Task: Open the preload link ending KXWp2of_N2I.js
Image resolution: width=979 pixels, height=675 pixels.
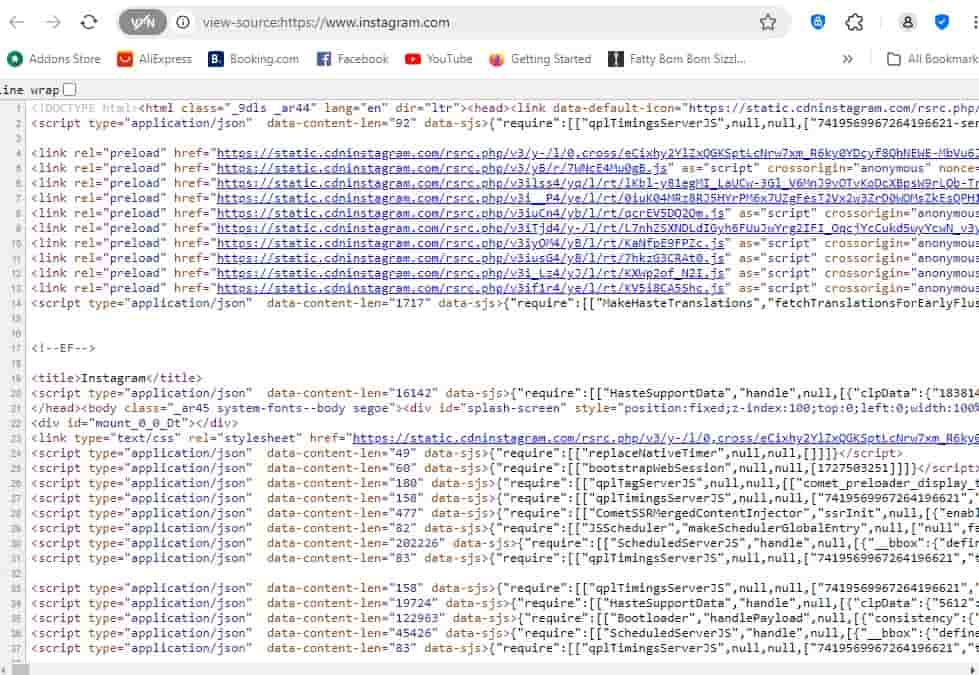Action: (471, 273)
